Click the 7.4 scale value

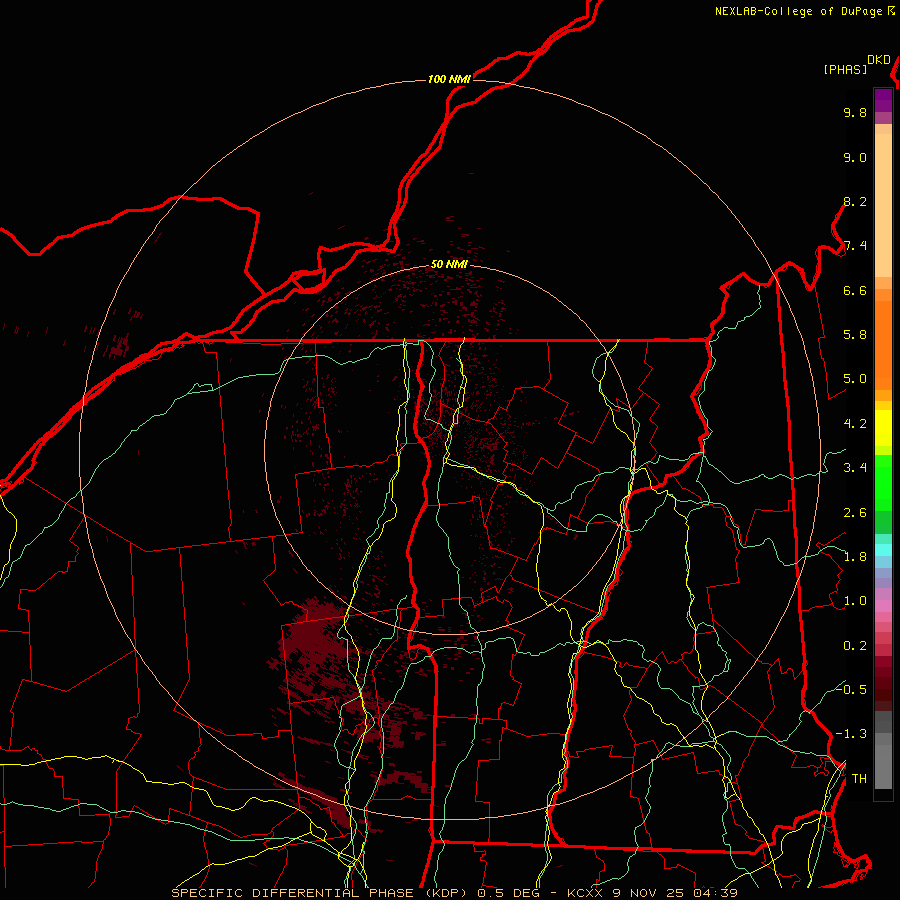(855, 246)
